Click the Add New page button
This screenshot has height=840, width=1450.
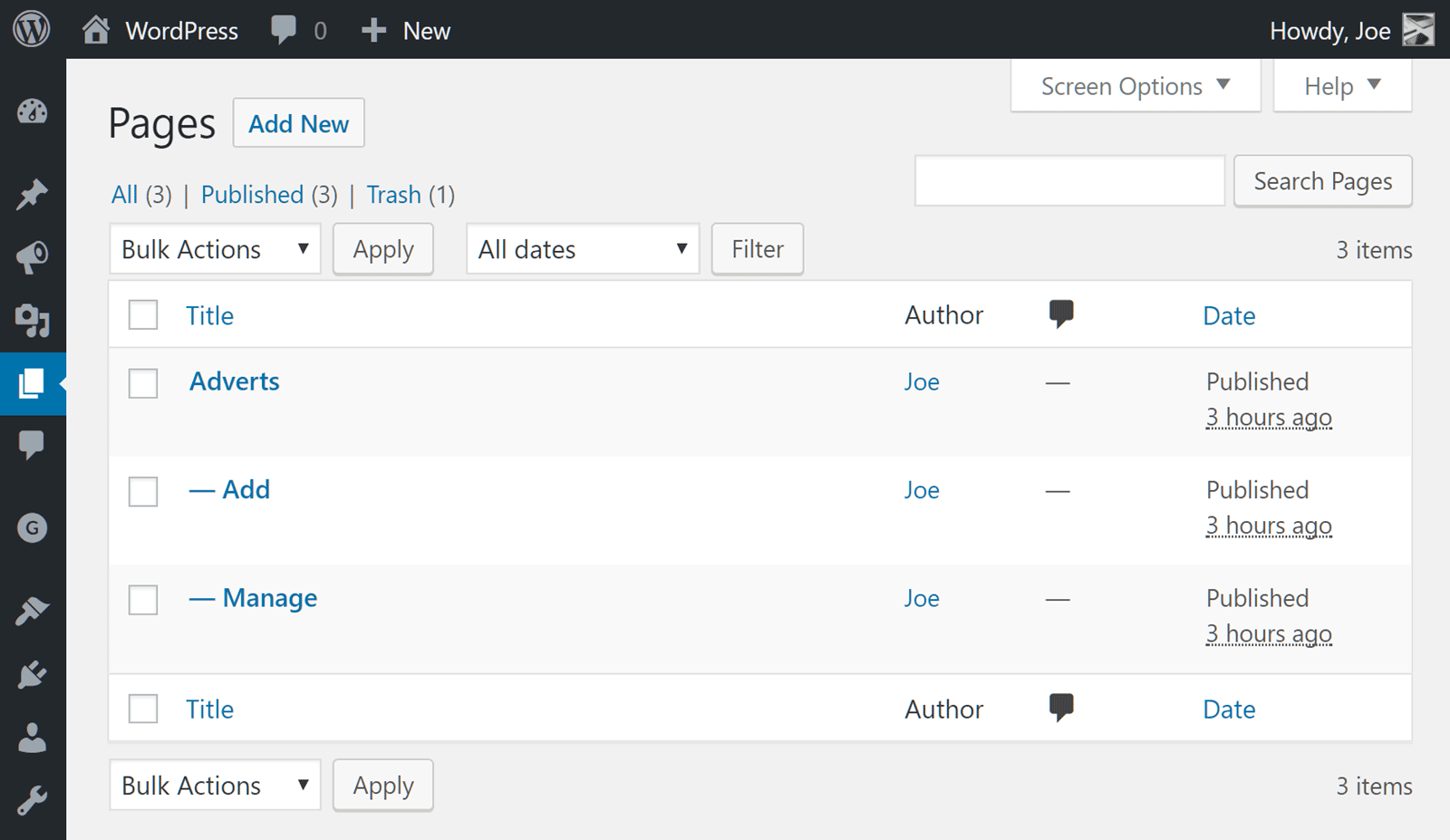[298, 123]
